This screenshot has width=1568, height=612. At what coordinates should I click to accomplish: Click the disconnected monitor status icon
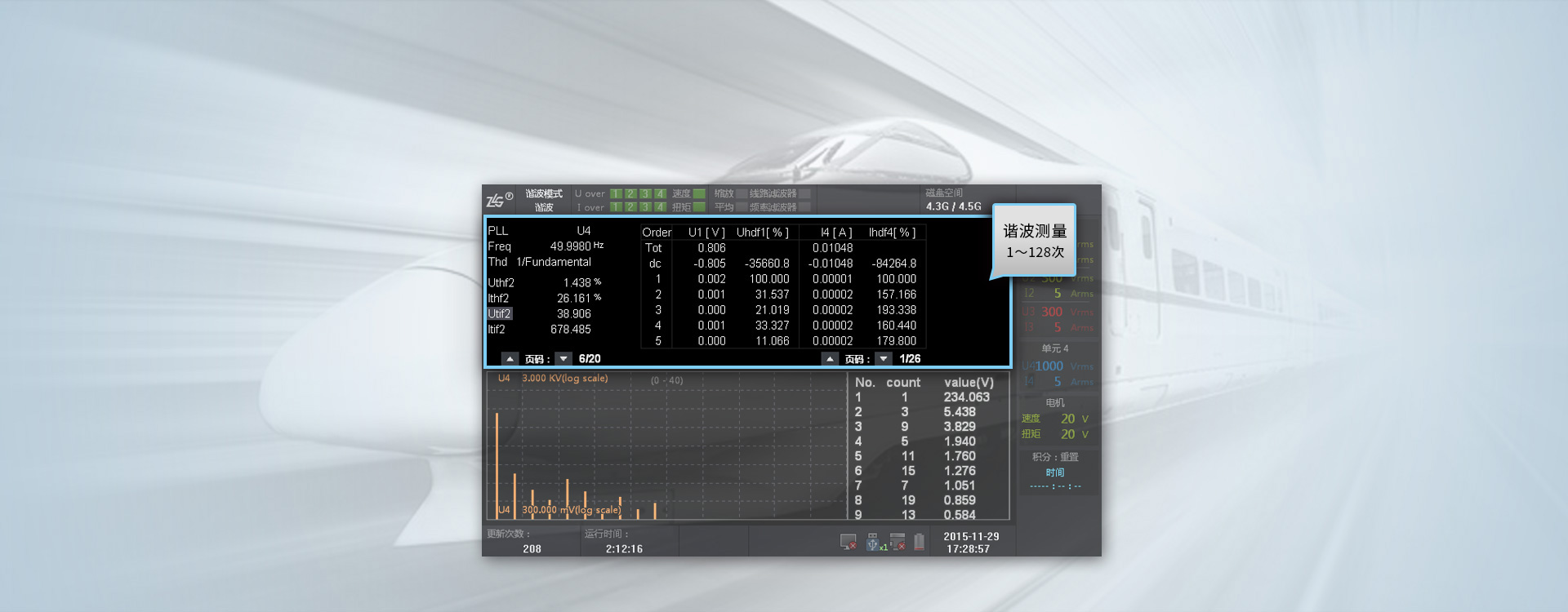click(x=849, y=543)
